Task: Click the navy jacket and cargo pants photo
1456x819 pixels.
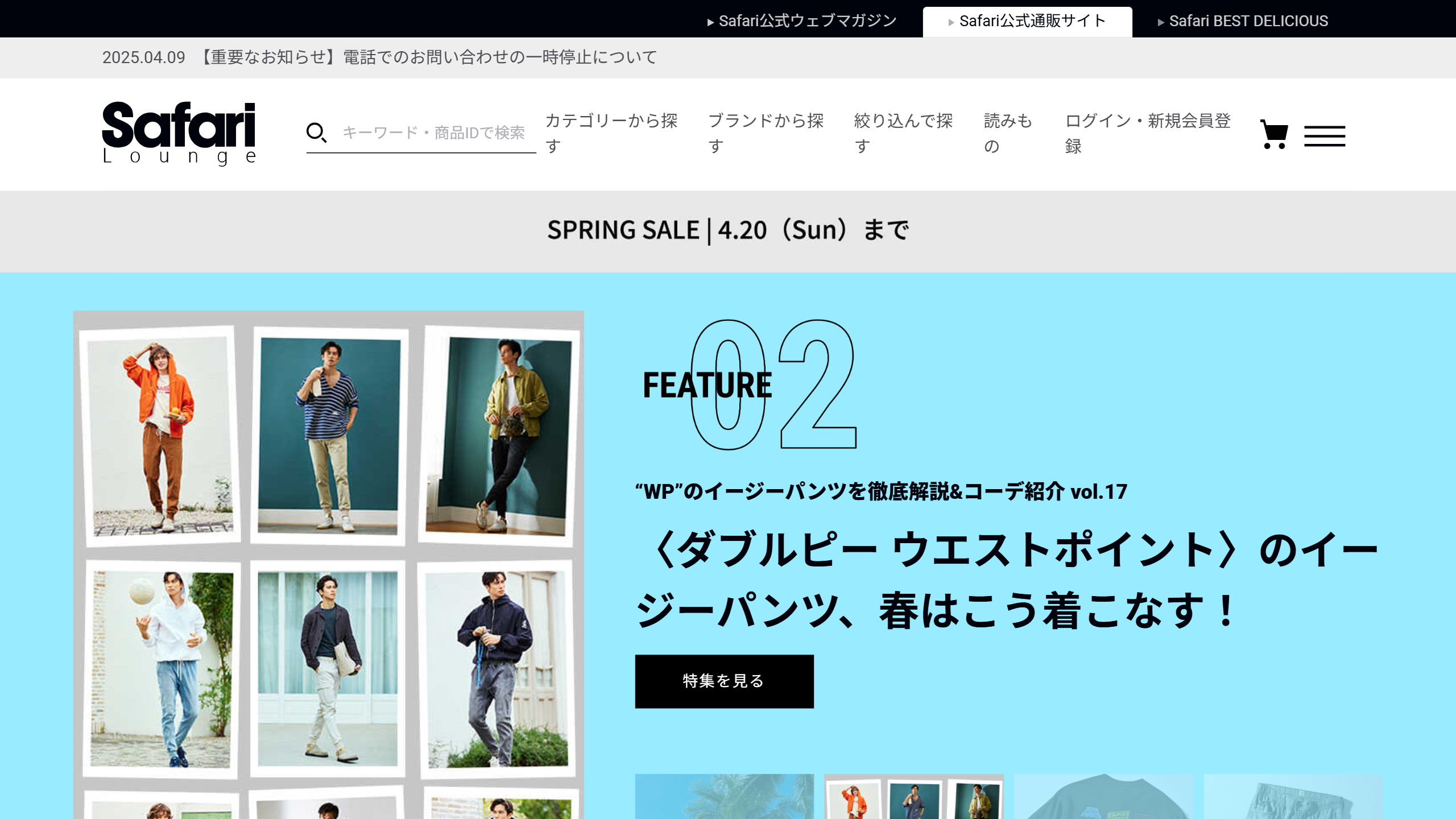Action: 328,669
